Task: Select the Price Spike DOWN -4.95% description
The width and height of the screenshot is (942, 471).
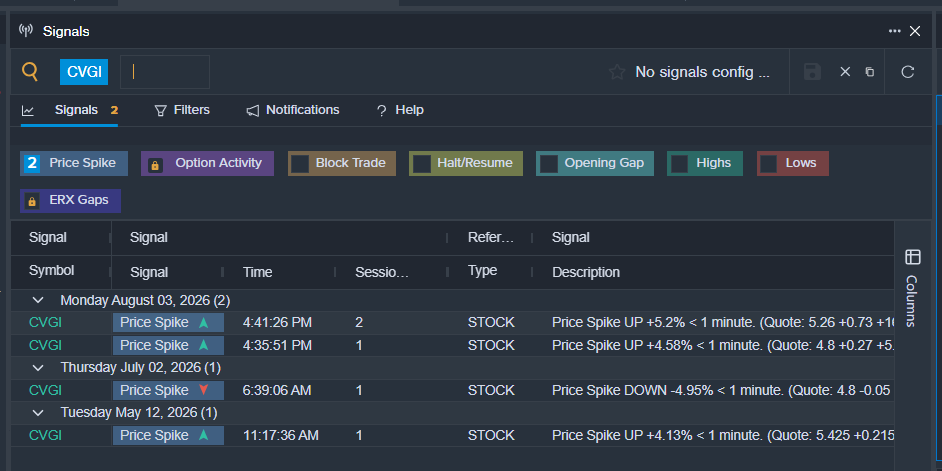Action: pyautogui.click(x=723, y=390)
